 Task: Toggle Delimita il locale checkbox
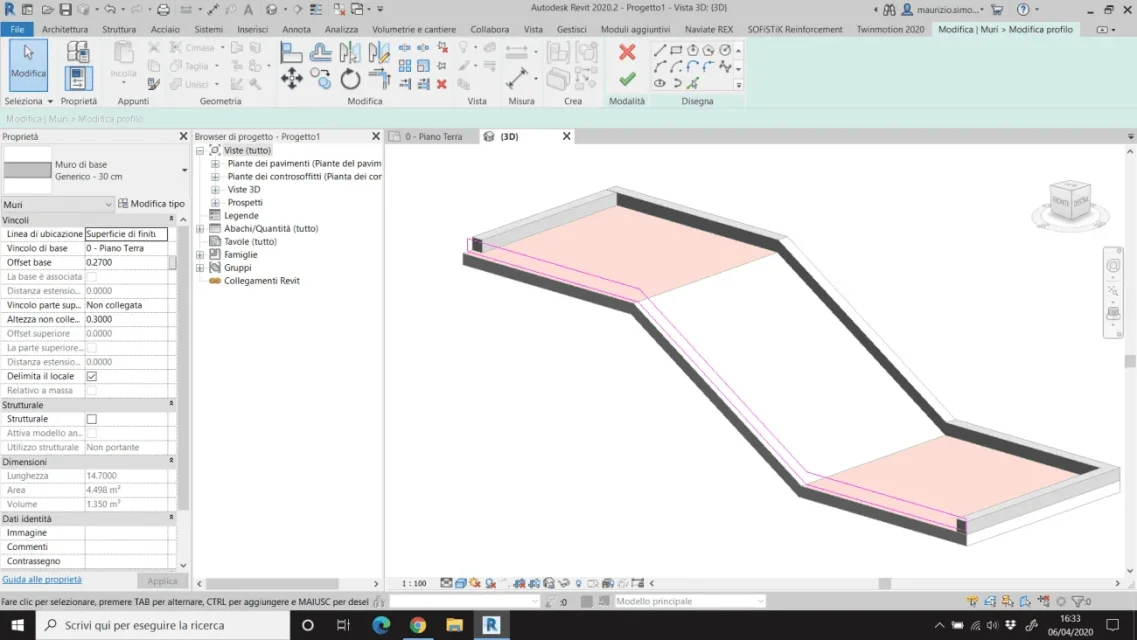pyautogui.click(x=91, y=376)
